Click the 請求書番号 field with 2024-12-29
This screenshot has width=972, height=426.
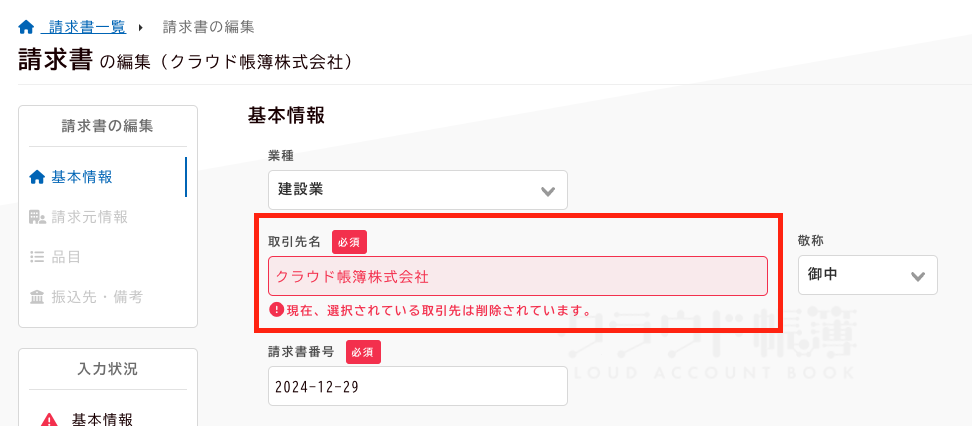417,386
